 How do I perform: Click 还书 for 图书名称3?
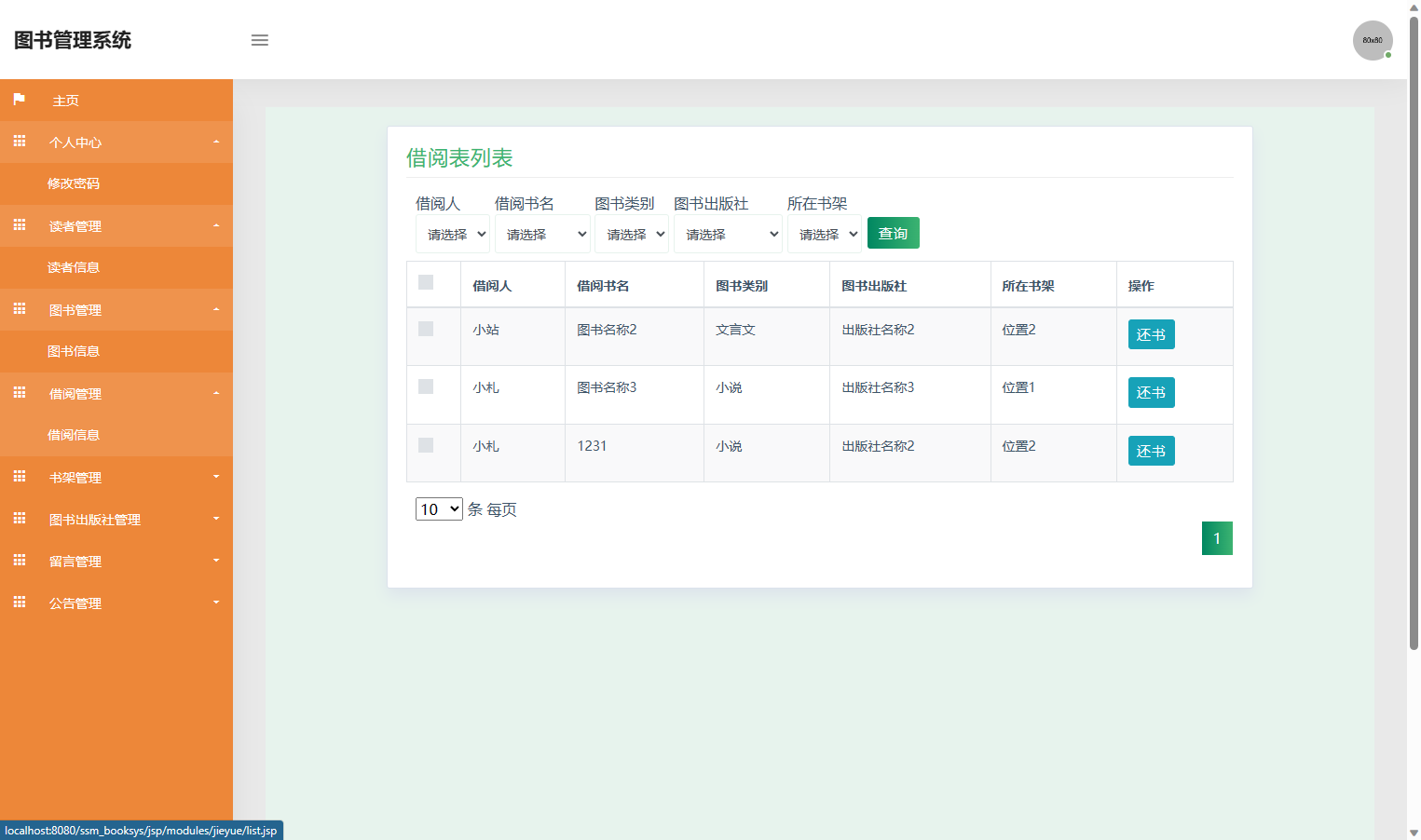1151,392
